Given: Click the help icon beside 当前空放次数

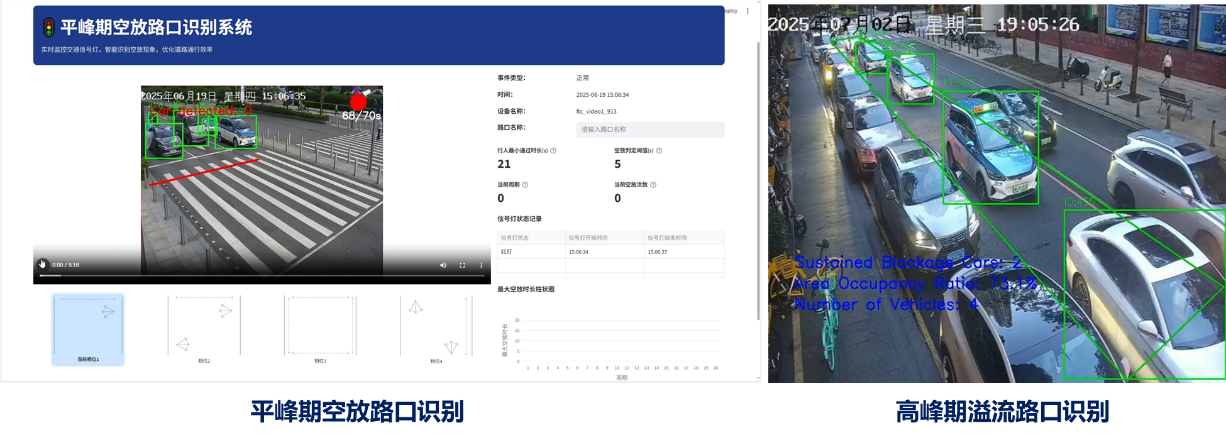Looking at the screenshot, I should tap(653, 184).
